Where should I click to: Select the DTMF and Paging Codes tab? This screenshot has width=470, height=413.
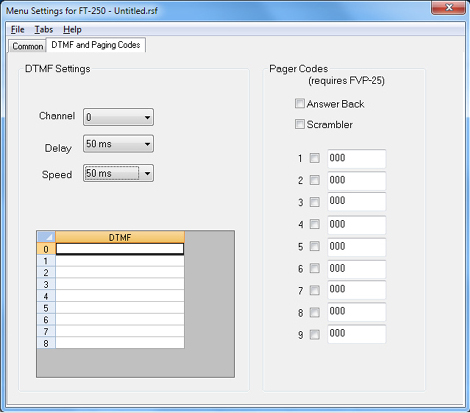coord(96,45)
